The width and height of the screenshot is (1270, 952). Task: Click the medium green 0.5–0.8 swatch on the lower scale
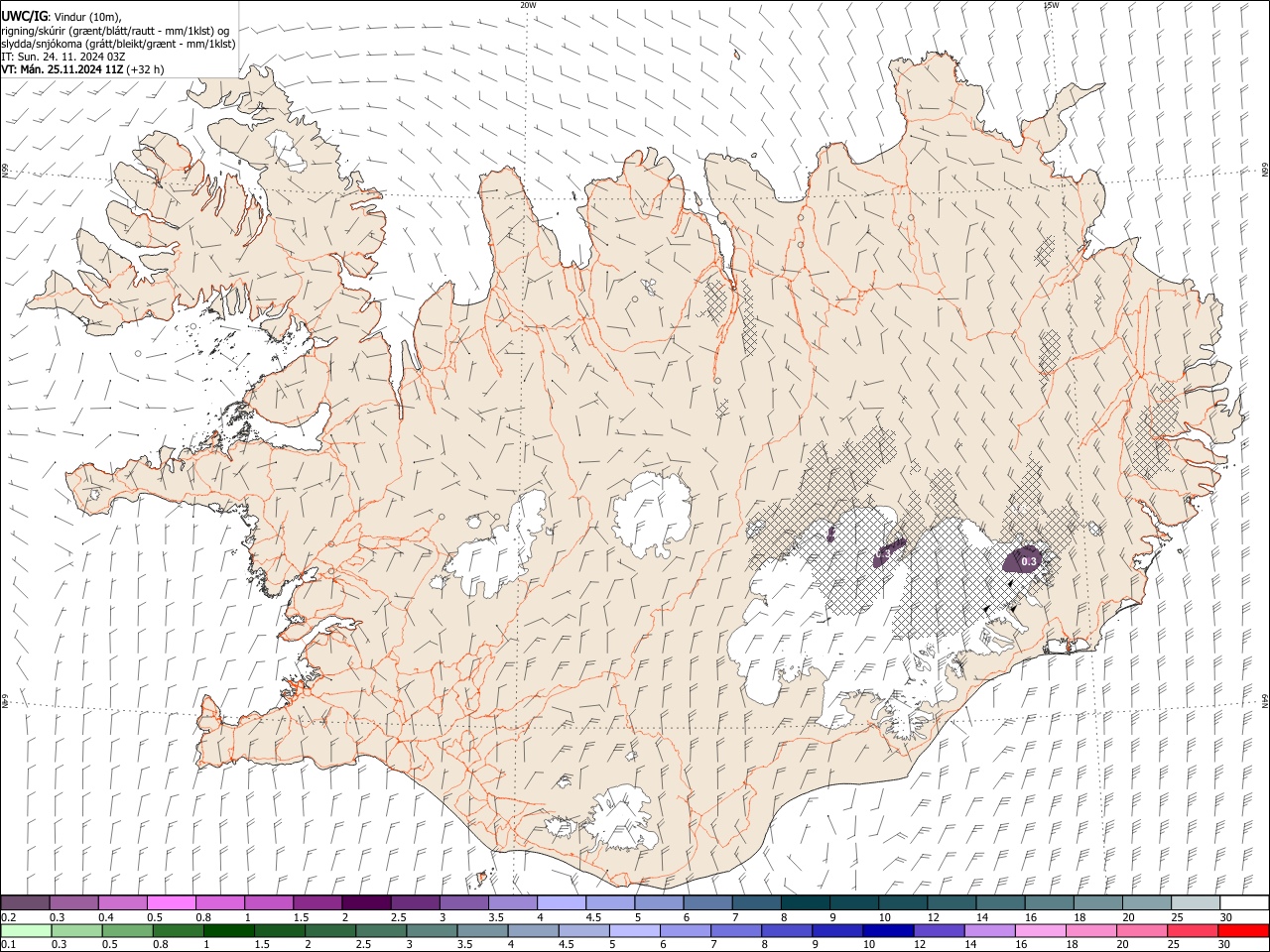pyautogui.click(x=128, y=930)
